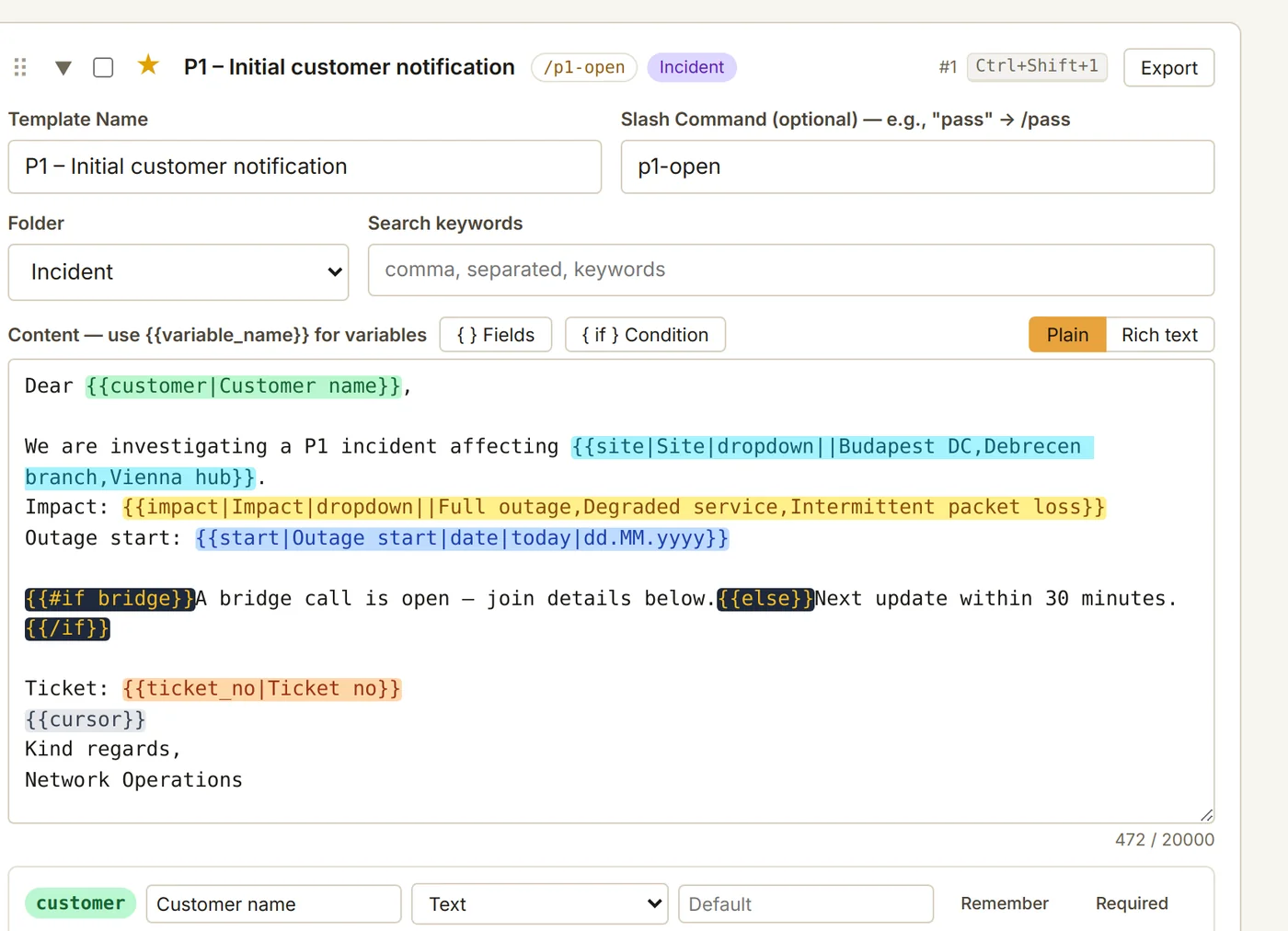The height and width of the screenshot is (931, 1288).
Task: Click the Incident folder tag
Action: [x=692, y=67]
